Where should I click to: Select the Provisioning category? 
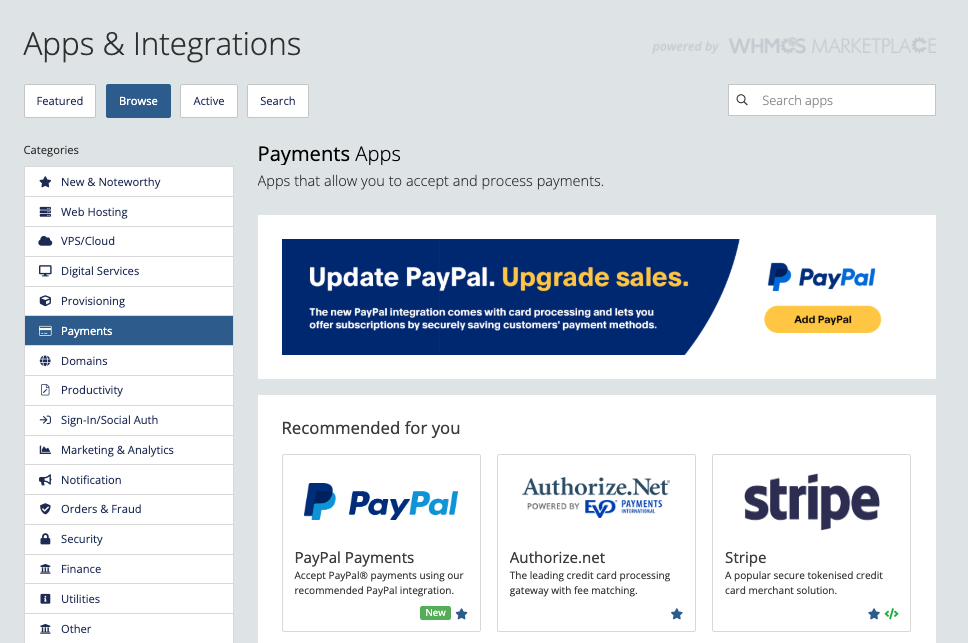pyautogui.click(x=129, y=301)
